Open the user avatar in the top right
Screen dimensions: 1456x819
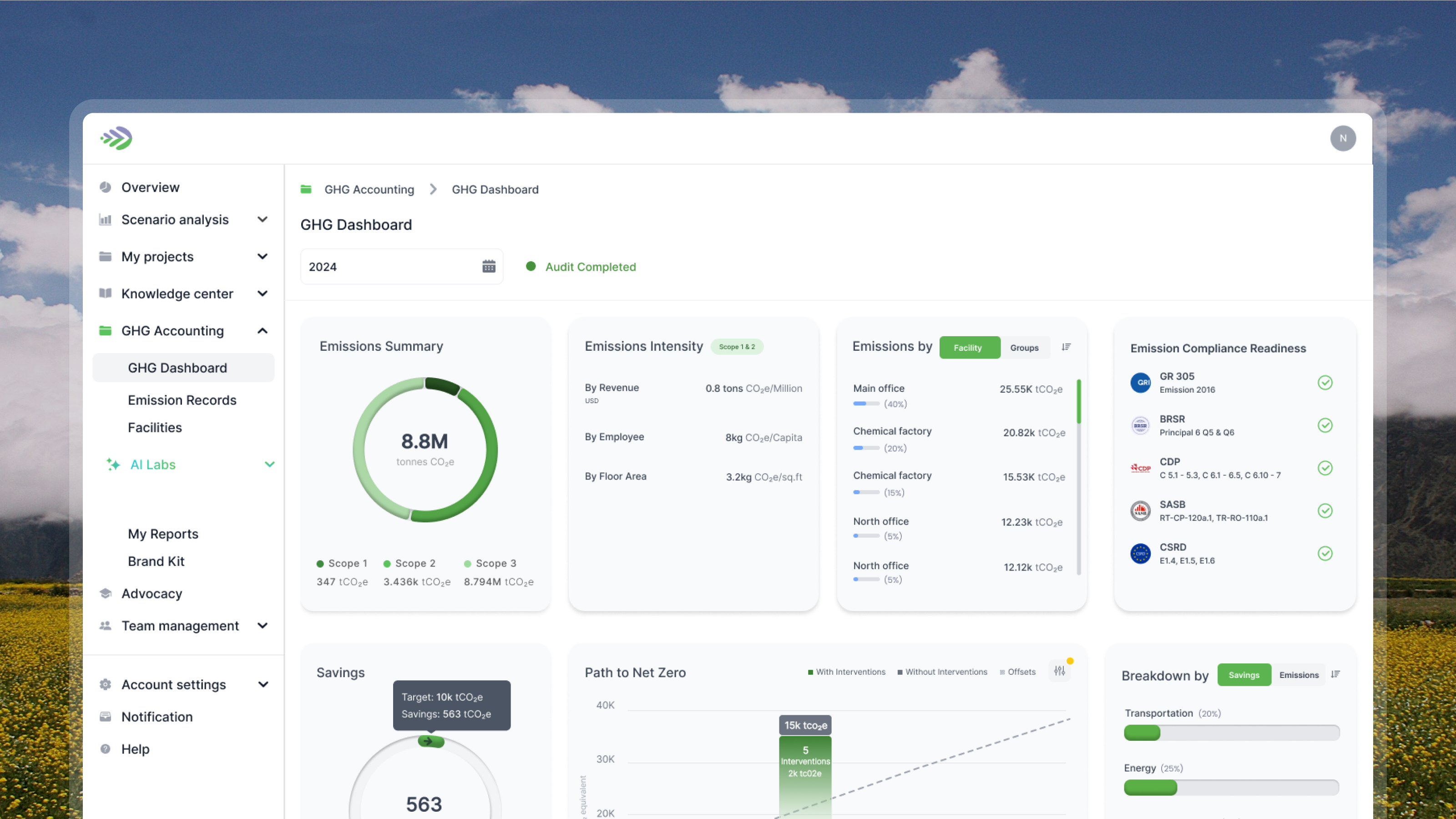1344,138
